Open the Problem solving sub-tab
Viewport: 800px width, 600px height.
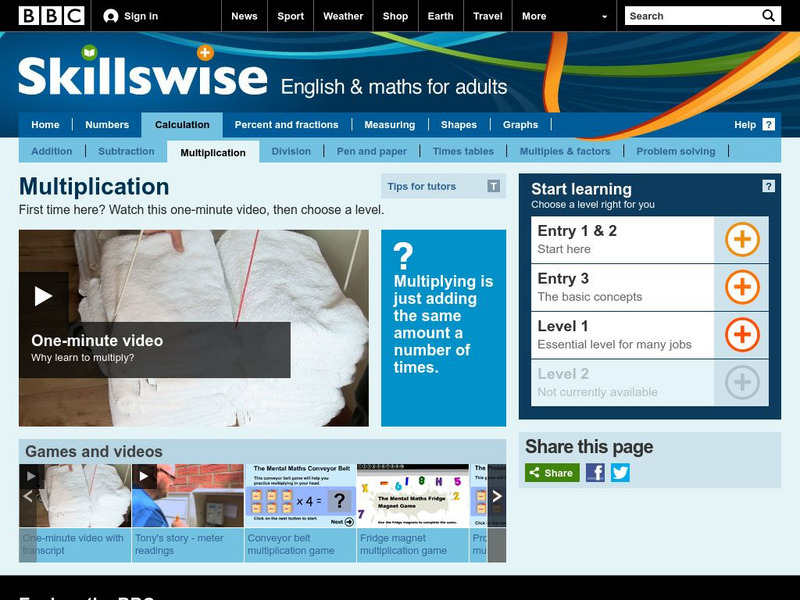pos(676,151)
